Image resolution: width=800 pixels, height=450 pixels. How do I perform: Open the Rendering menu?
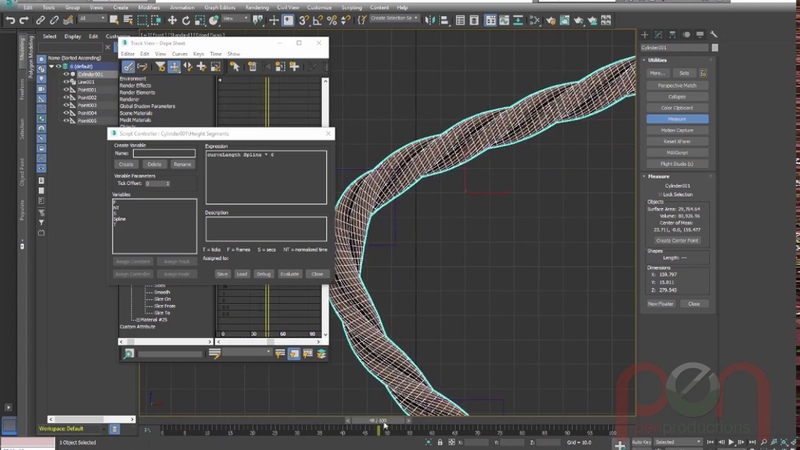click(x=257, y=8)
